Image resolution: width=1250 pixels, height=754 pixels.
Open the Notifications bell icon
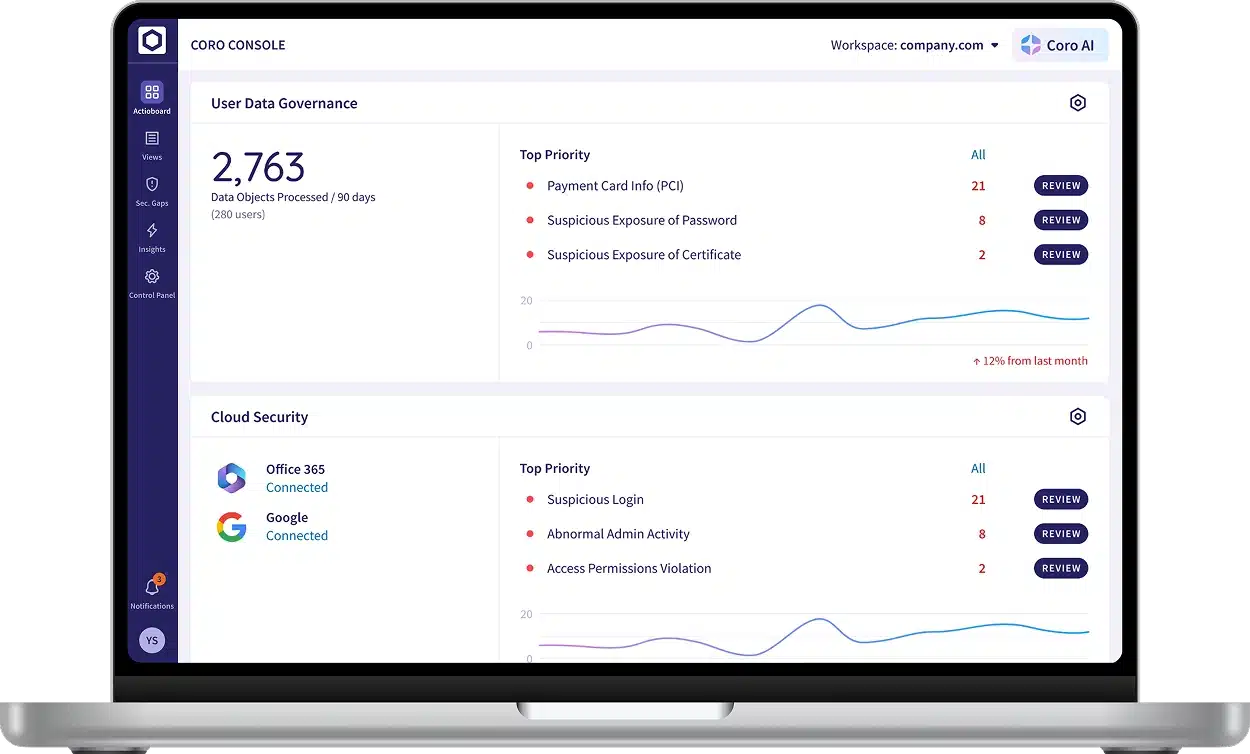coord(152,587)
